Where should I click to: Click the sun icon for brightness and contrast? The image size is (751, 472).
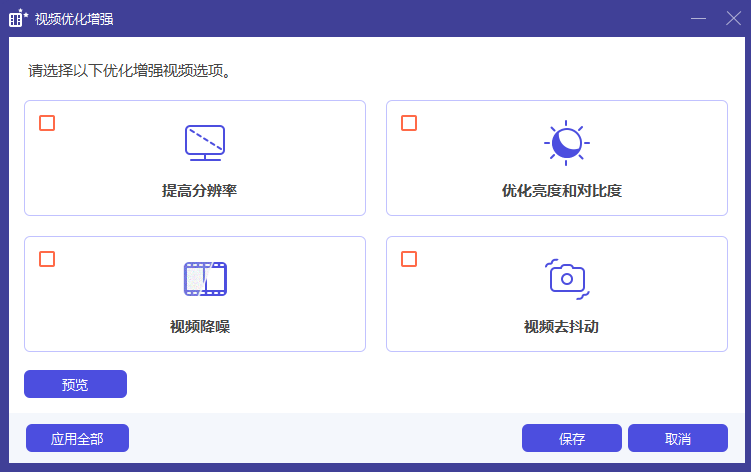pyautogui.click(x=567, y=143)
